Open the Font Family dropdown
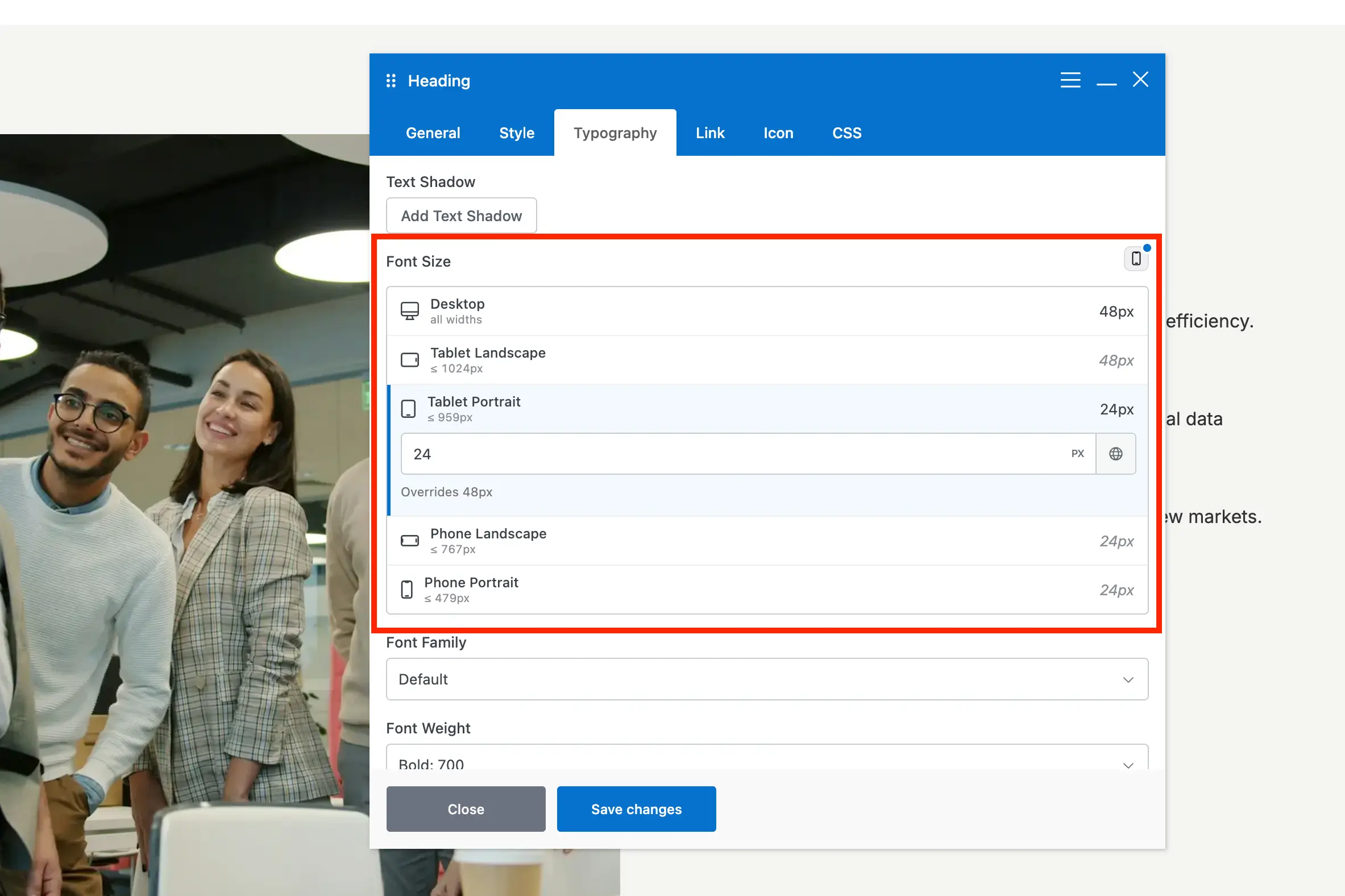Image resolution: width=1345 pixels, height=896 pixels. tap(767, 679)
